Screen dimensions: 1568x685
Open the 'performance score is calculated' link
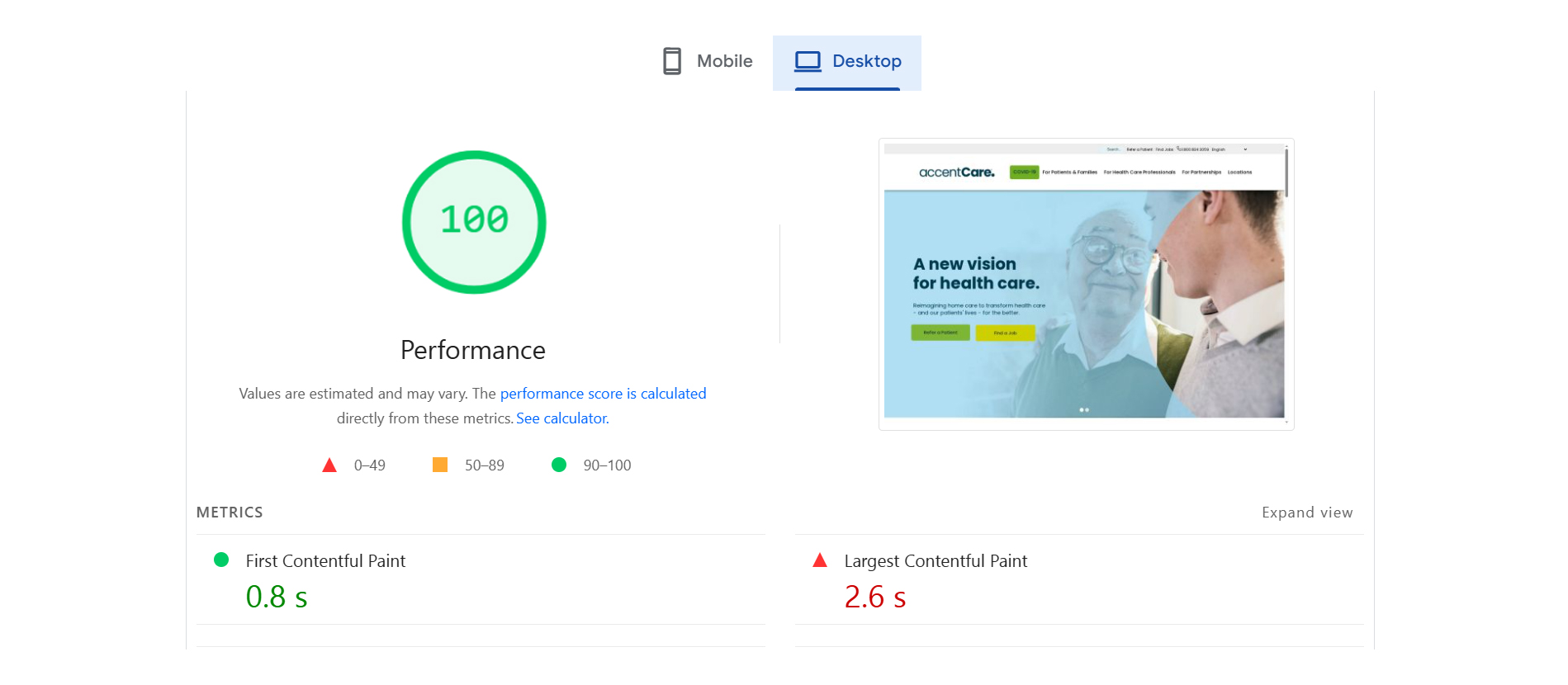click(x=603, y=394)
